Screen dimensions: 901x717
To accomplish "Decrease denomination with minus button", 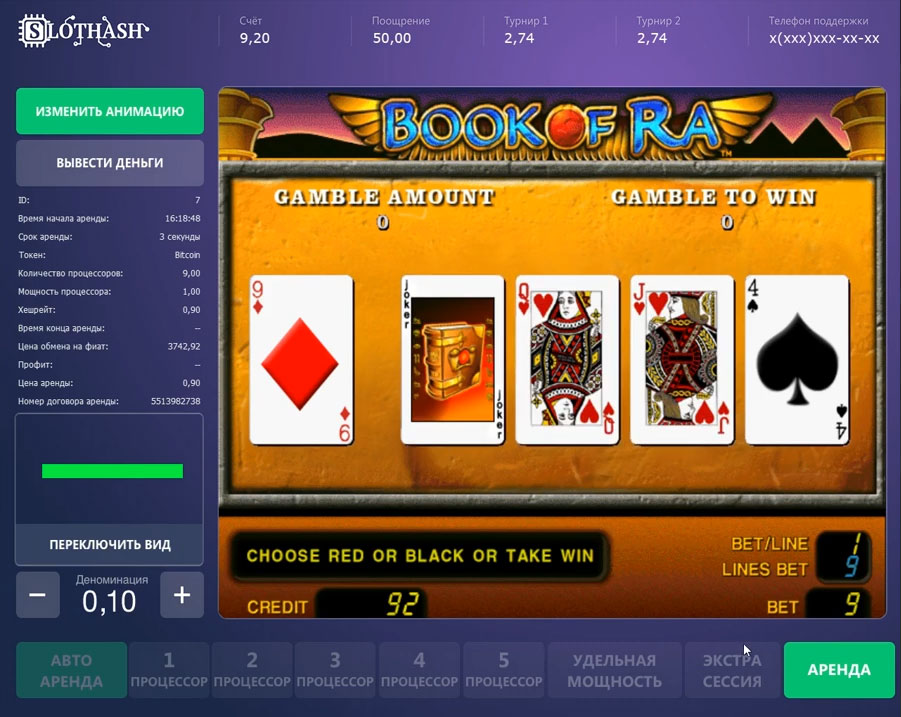I will 38,595.
